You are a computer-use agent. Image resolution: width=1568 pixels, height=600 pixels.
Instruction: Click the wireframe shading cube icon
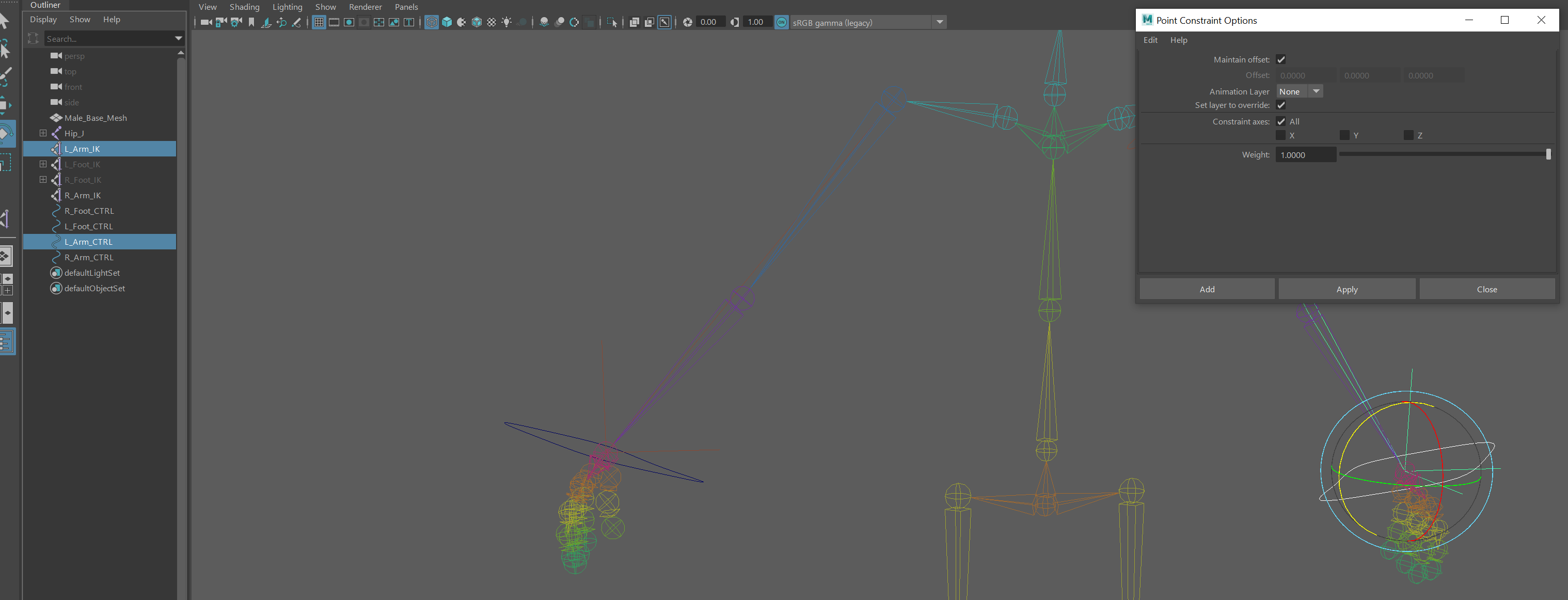432,23
